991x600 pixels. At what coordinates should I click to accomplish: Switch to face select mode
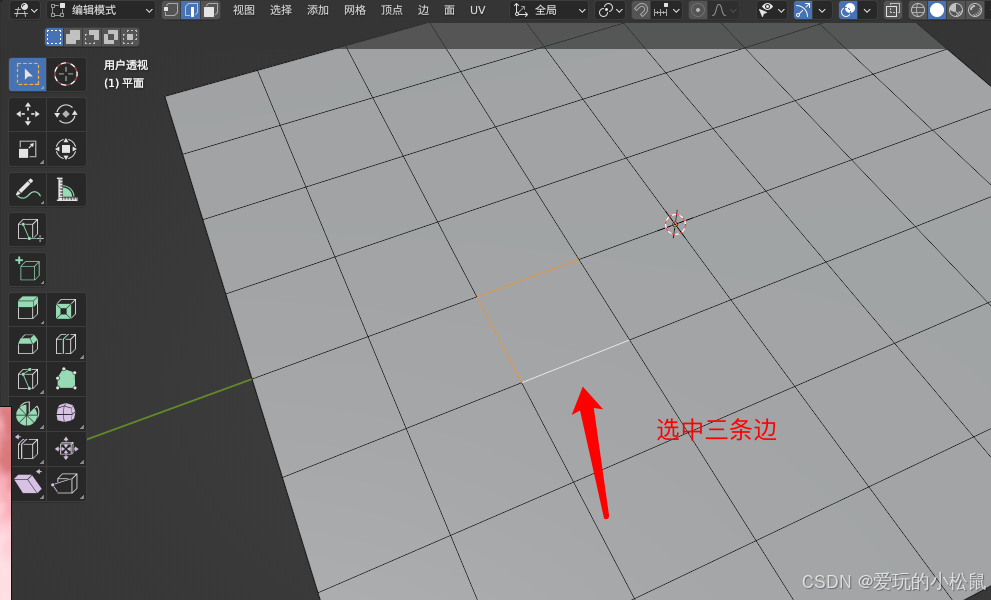[x=210, y=10]
